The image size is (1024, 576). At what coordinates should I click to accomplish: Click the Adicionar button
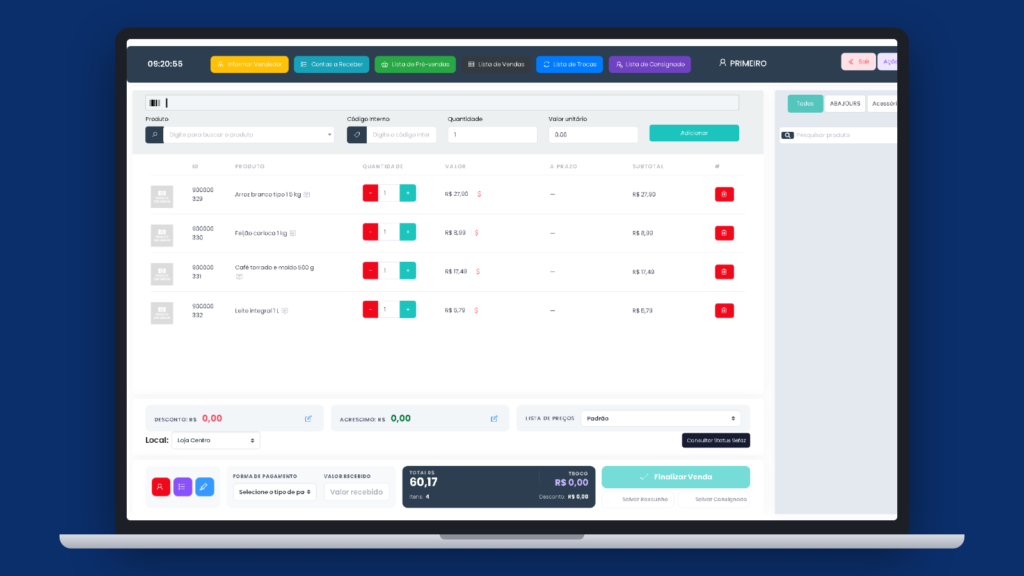694,133
